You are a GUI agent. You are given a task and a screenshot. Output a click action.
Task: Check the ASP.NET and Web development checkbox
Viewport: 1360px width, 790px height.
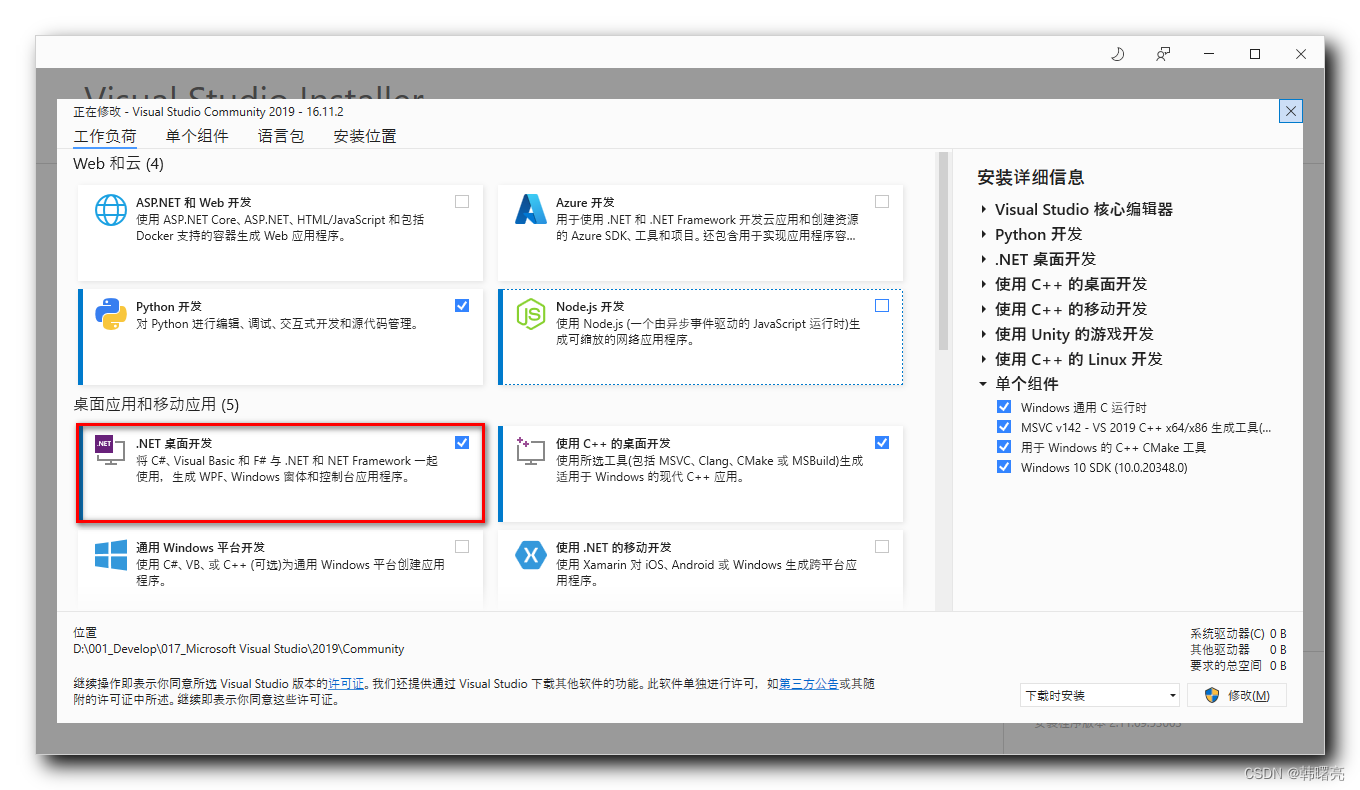[x=462, y=201]
